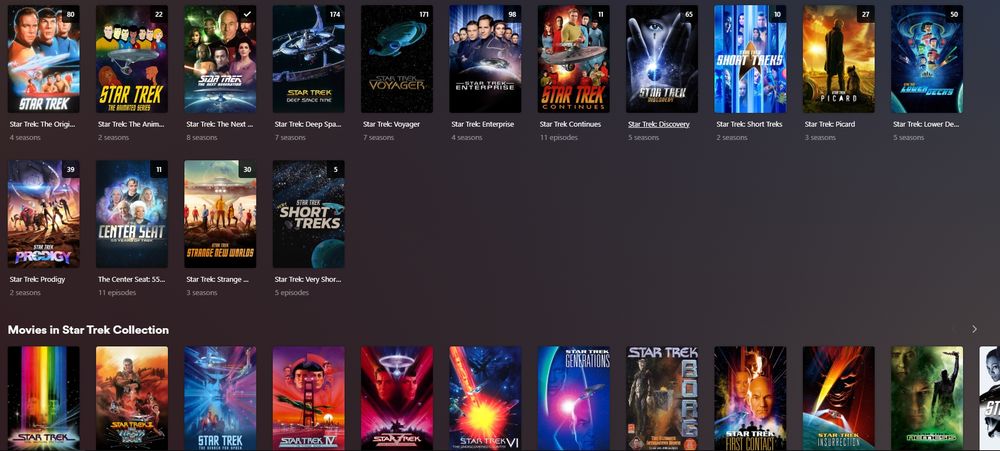The height and width of the screenshot is (451, 1000).
Task: Open the Star Trek Generations movie poster
Action: coord(574,399)
